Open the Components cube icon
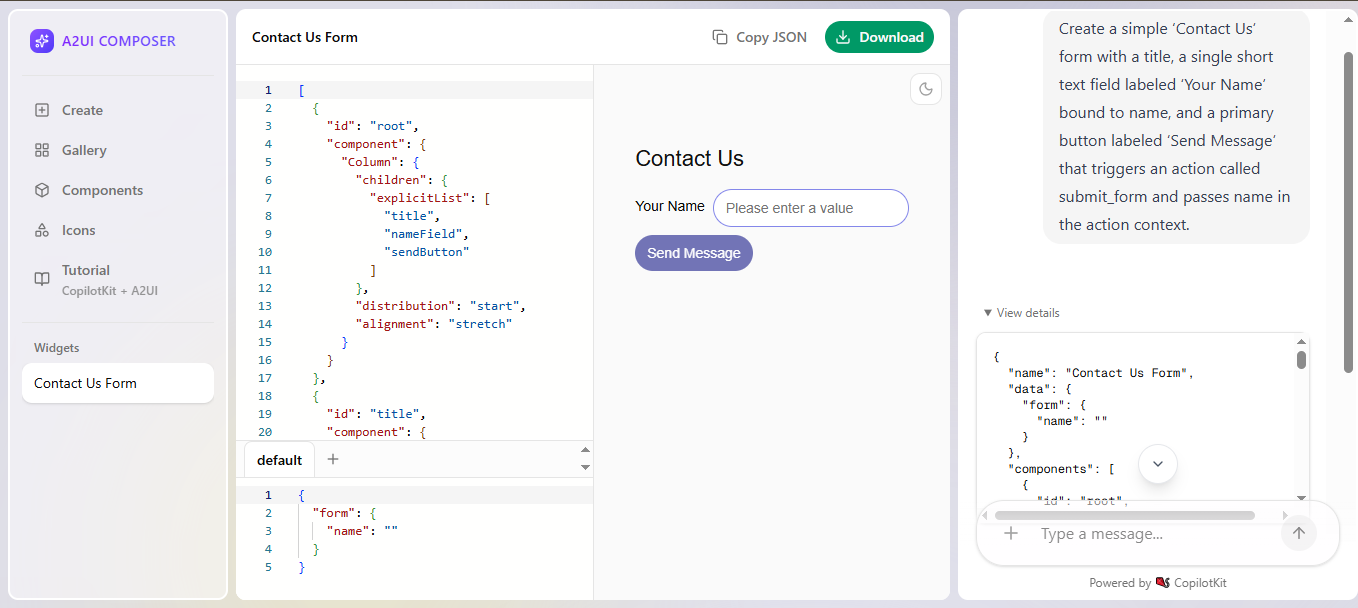Image resolution: width=1358 pixels, height=608 pixels. click(42, 190)
